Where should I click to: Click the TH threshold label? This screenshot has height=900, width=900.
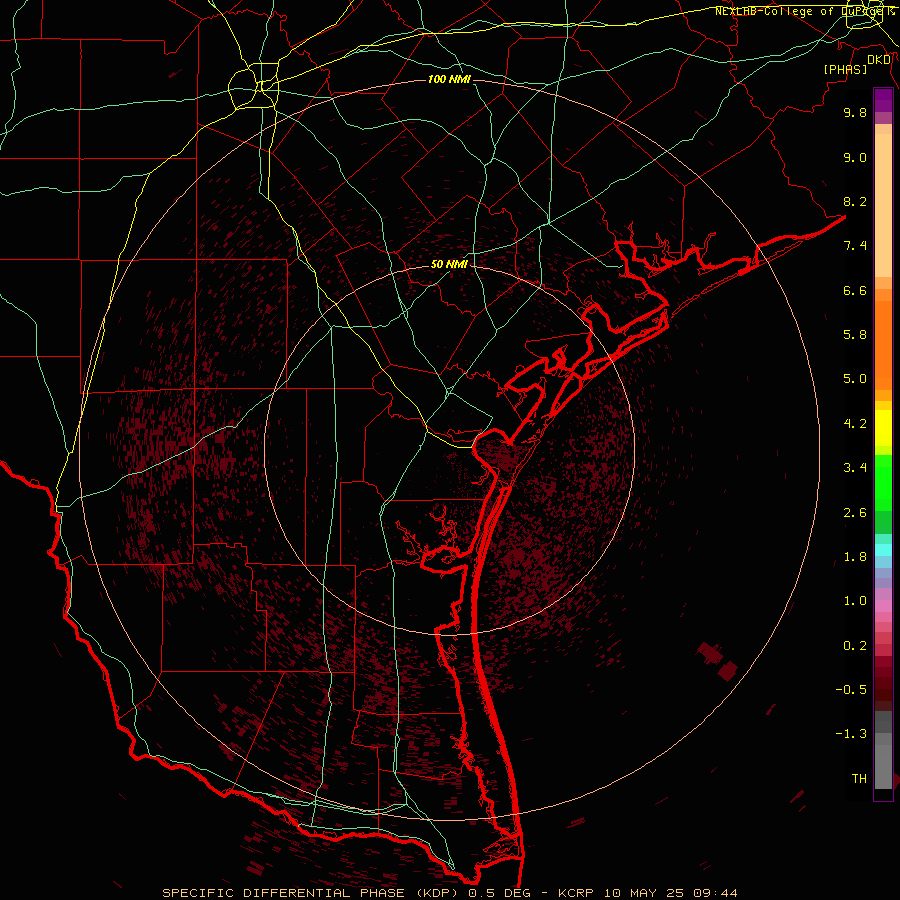[x=859, y=779]
